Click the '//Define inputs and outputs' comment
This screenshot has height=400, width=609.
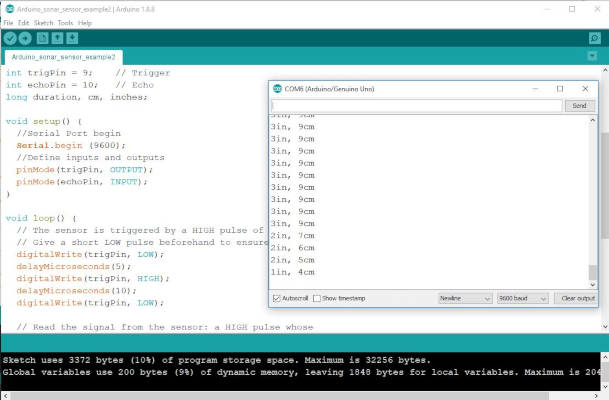point(90,157)
